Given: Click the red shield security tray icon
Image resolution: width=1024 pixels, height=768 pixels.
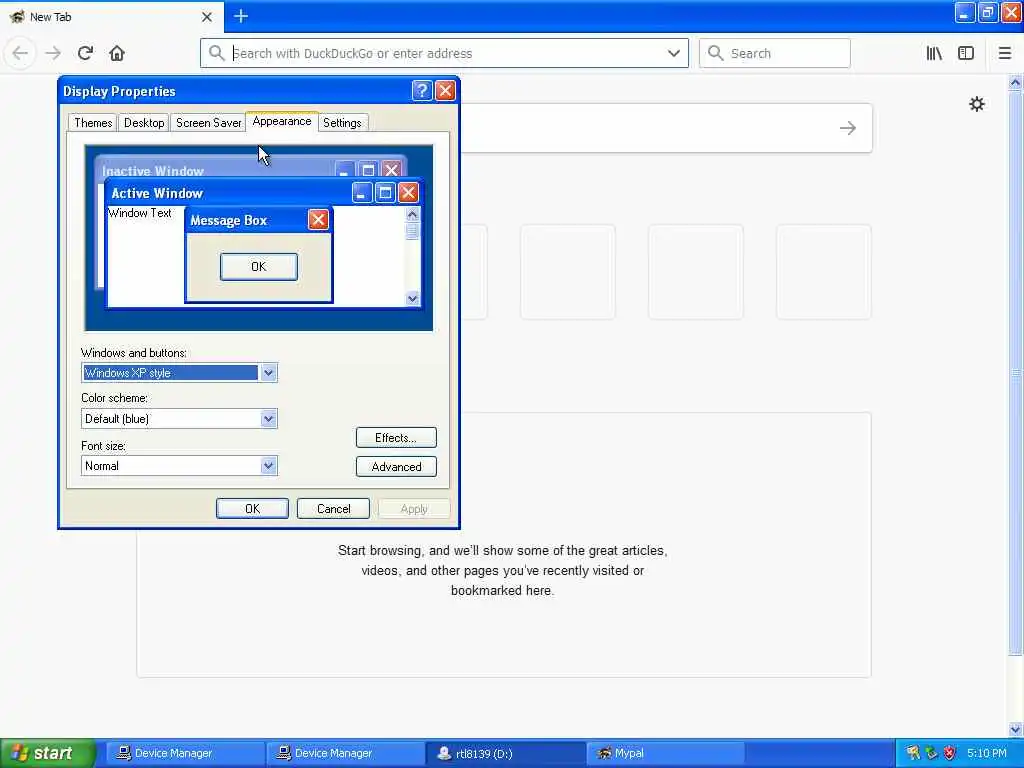Looking at the screenshot, I should pos(950,754).
